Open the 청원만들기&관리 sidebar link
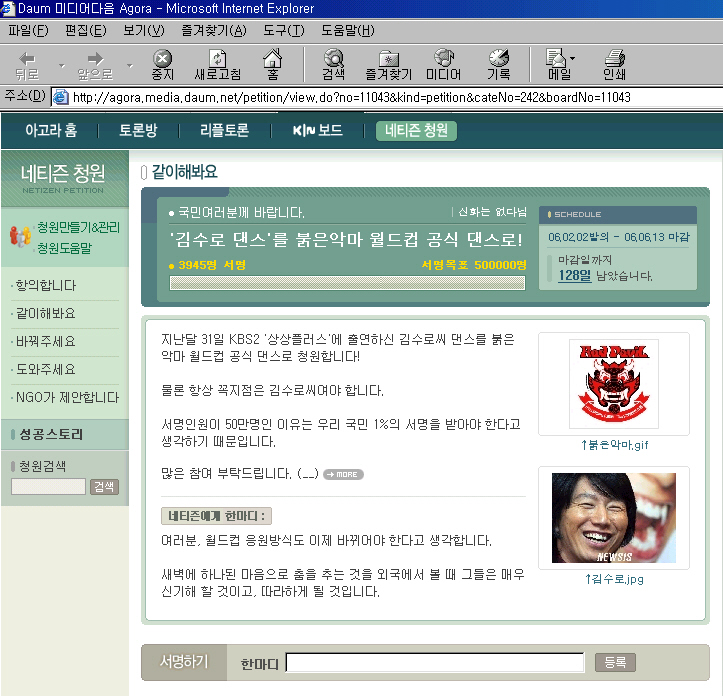Image resolution: width=723 pixels, height=696 pixels. click(x=78, y=227)
